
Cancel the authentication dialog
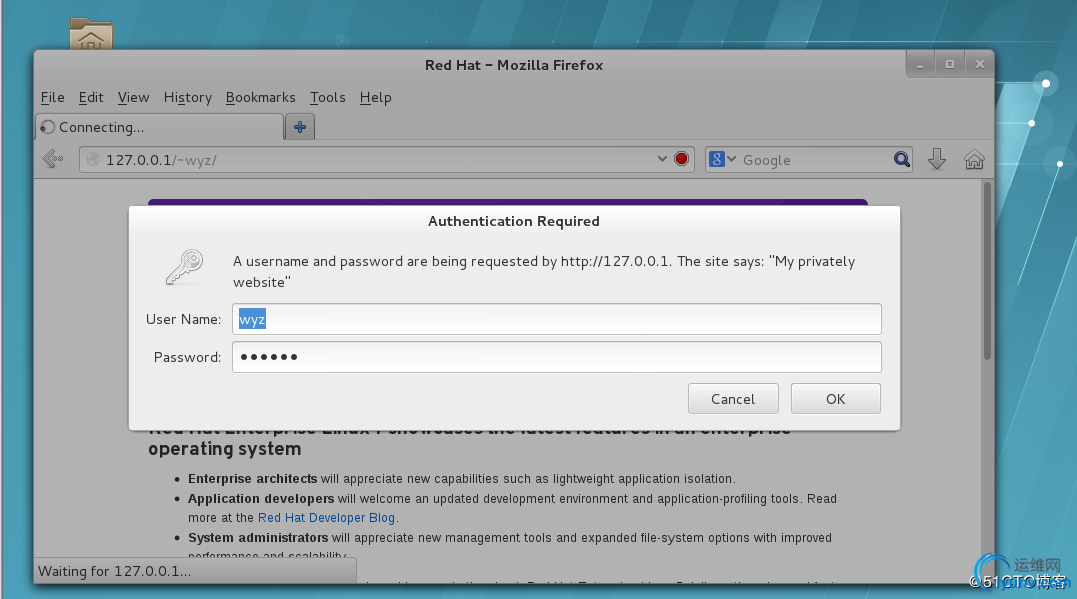click(733, 399)
